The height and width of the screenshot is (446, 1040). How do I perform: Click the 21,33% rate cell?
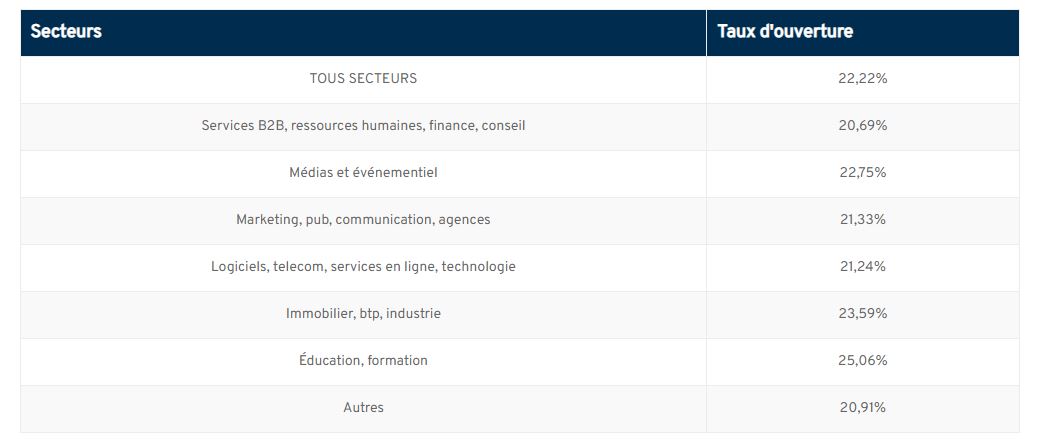point(862,220)
